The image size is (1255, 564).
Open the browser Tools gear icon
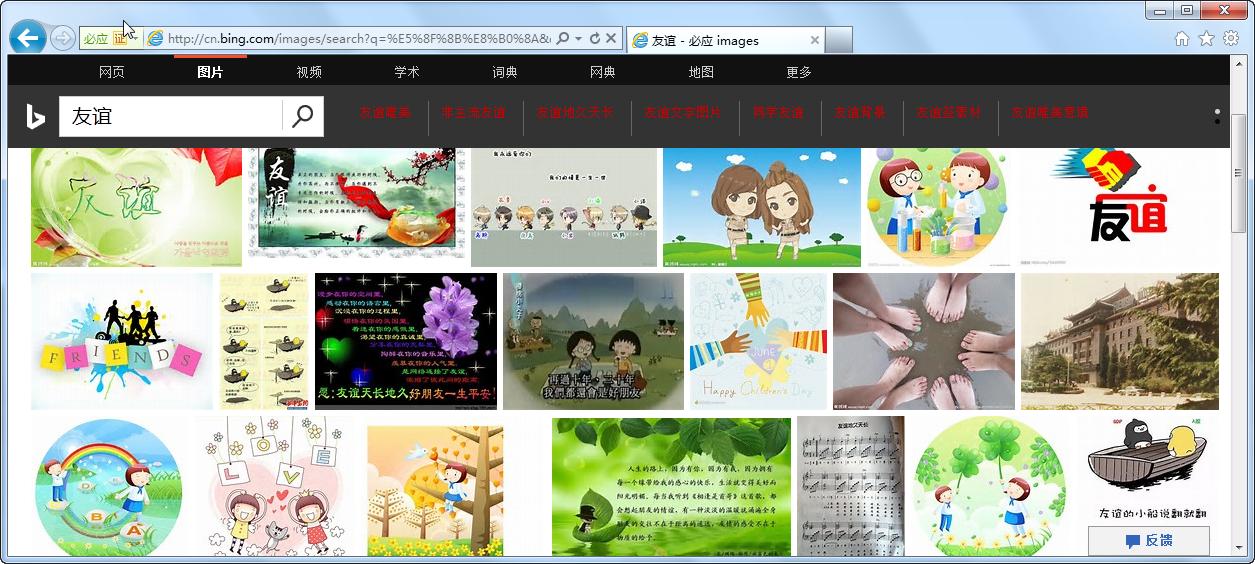click(x=1231, y=38)
